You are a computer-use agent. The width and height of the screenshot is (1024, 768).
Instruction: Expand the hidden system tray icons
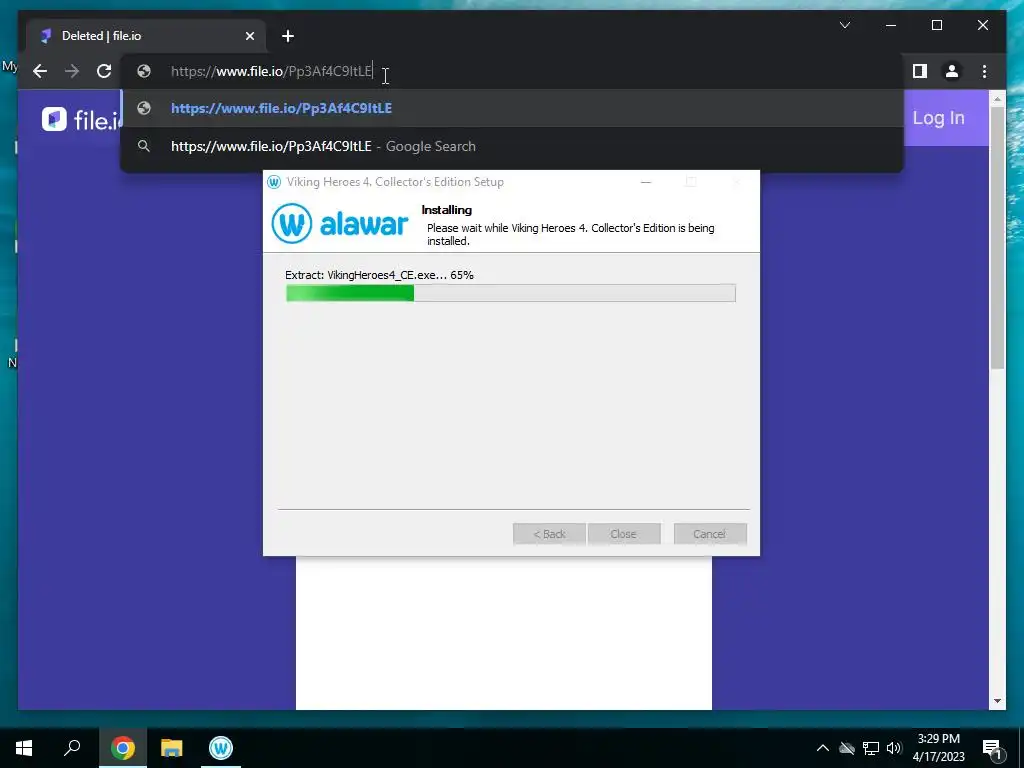pos(823,748)
